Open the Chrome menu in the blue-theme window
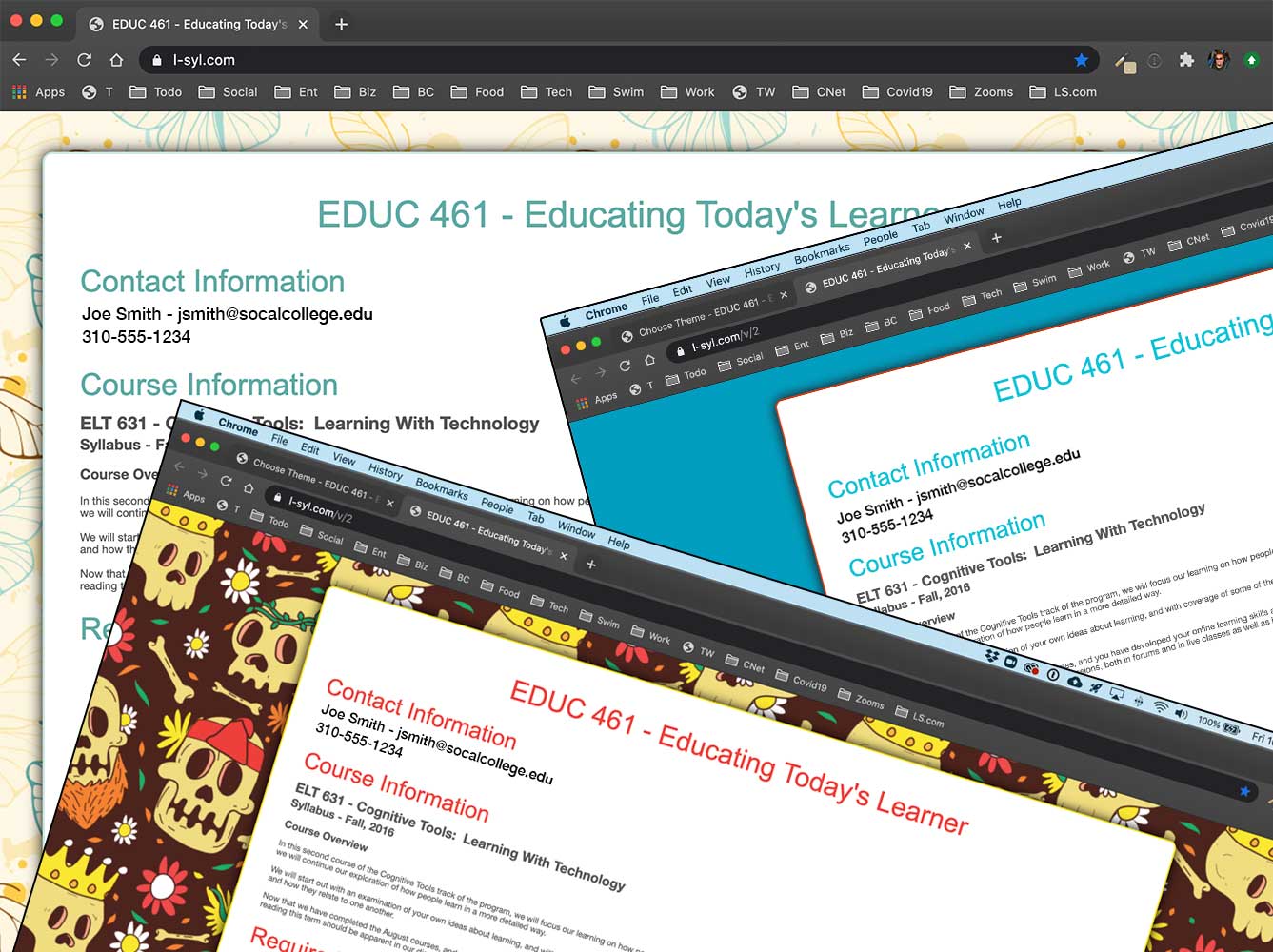This screenshot has width=1273, height=952. click(607, 309)
